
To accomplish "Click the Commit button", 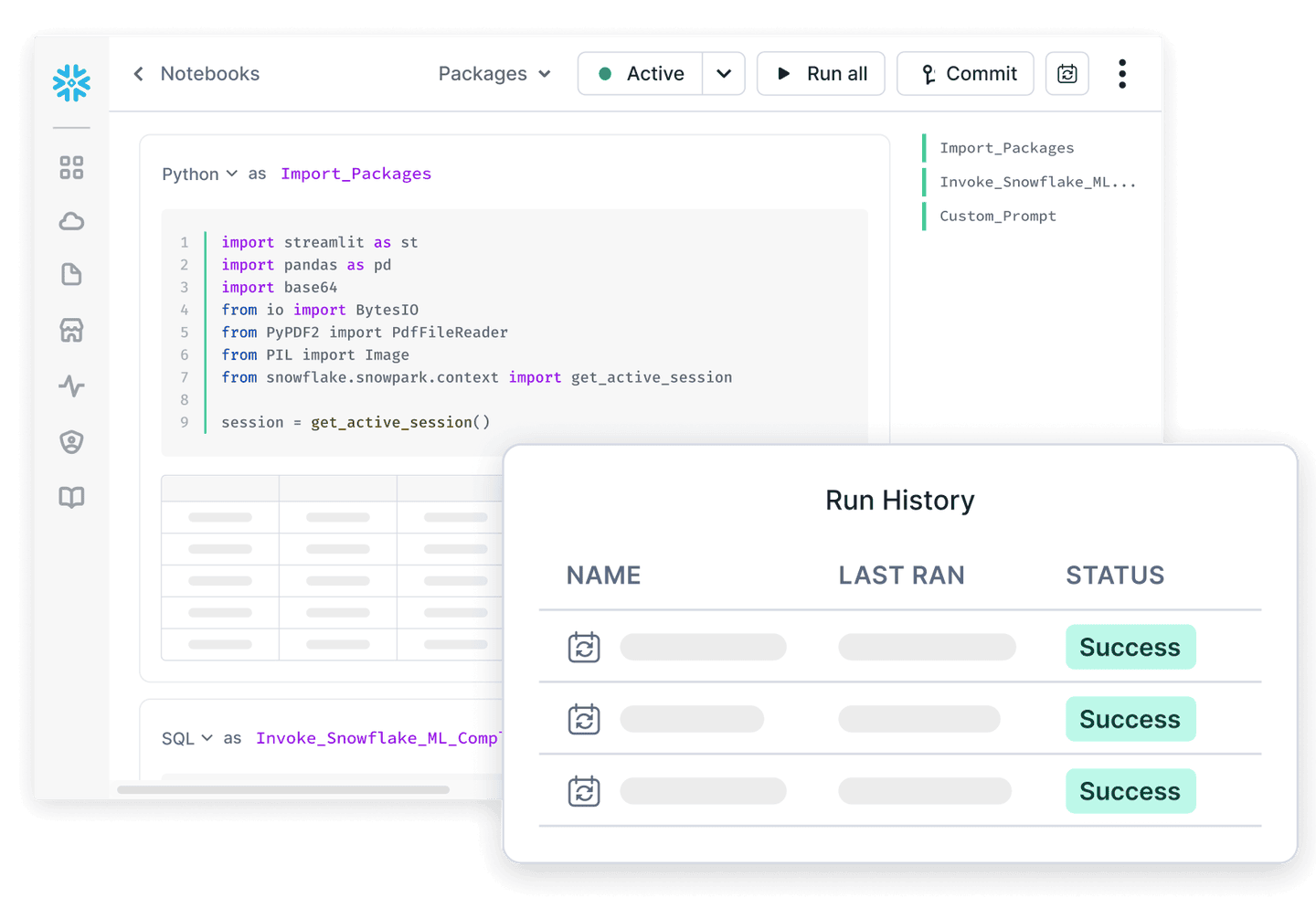I will (x=965, y=74).
